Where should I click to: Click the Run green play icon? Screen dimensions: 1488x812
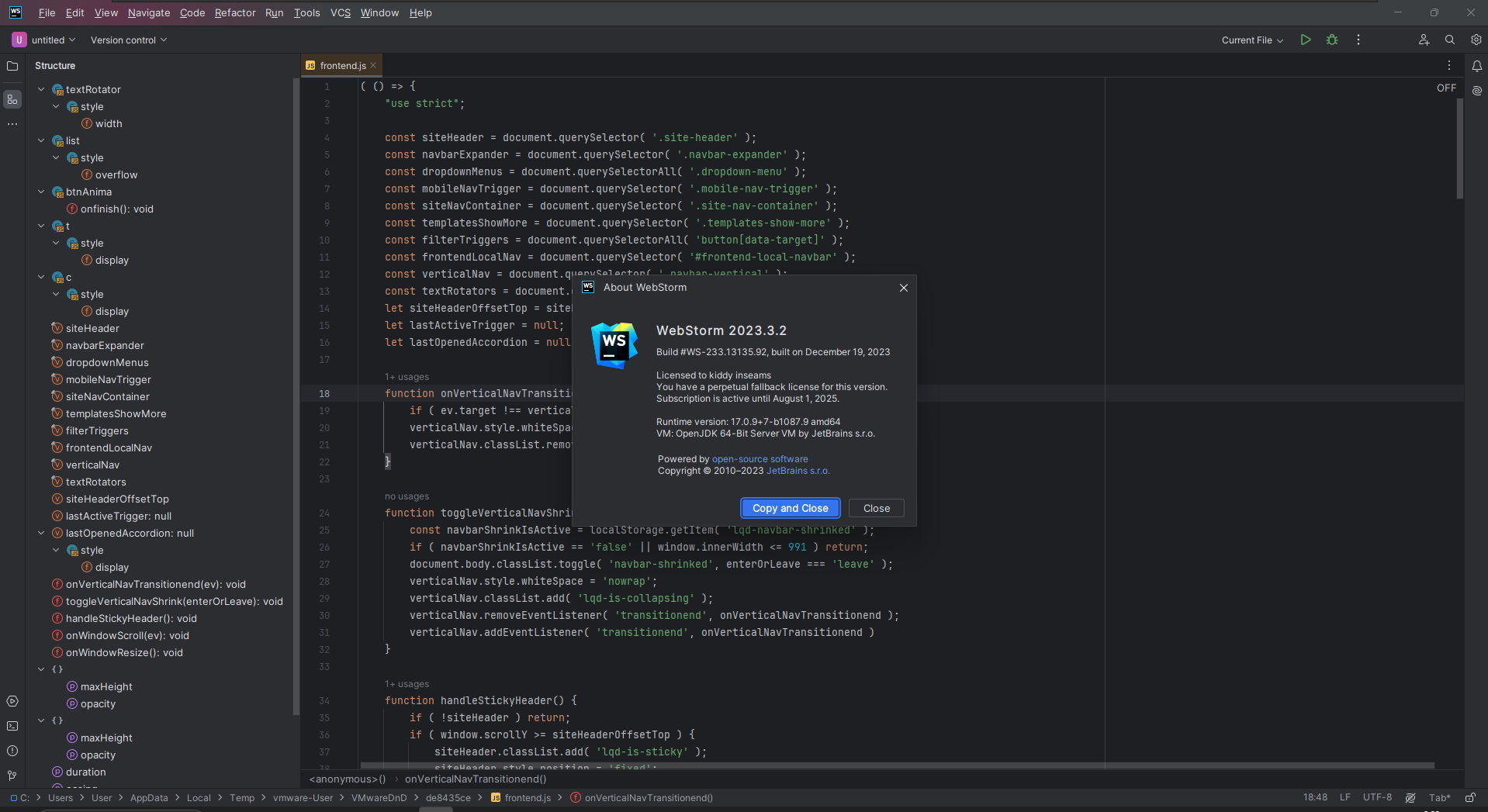tap(1306, 40)
